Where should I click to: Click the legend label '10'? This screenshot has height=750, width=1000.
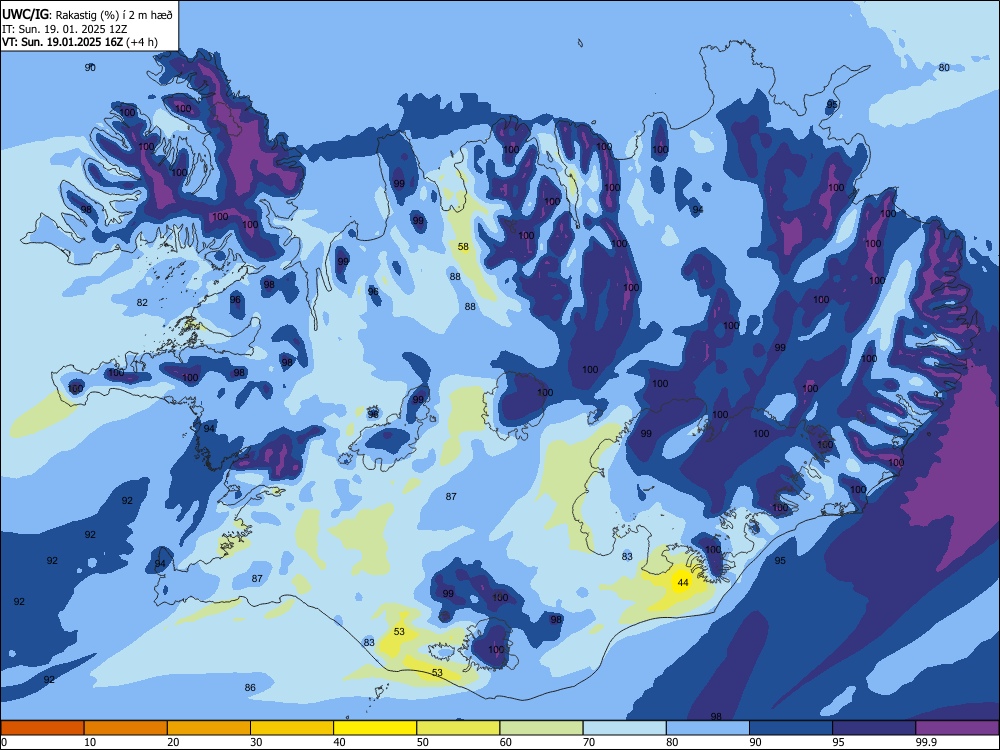[x=90, y=742]
